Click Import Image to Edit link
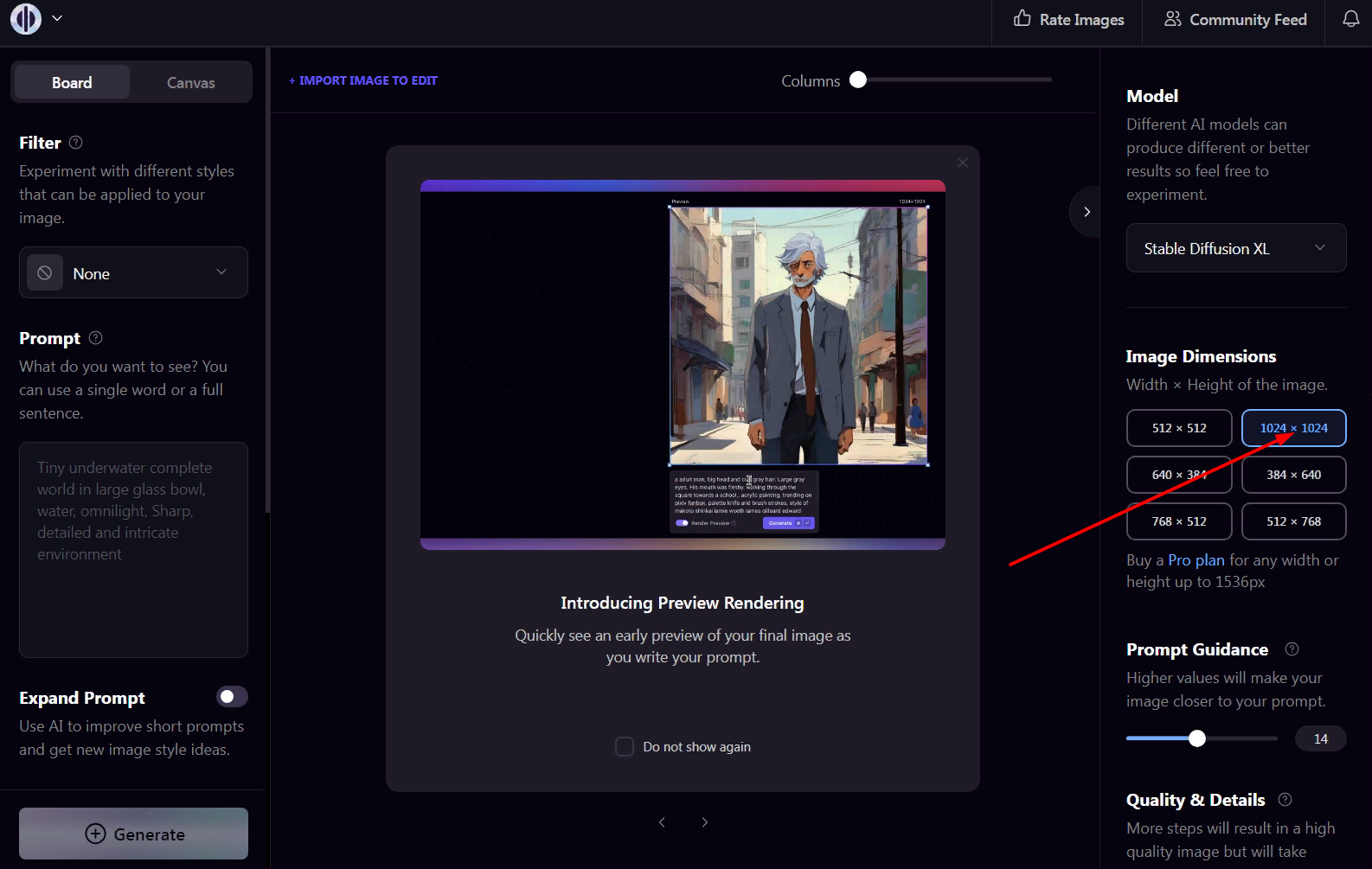Viewport: 1372px width, 869px height. (x=363, y=80)
